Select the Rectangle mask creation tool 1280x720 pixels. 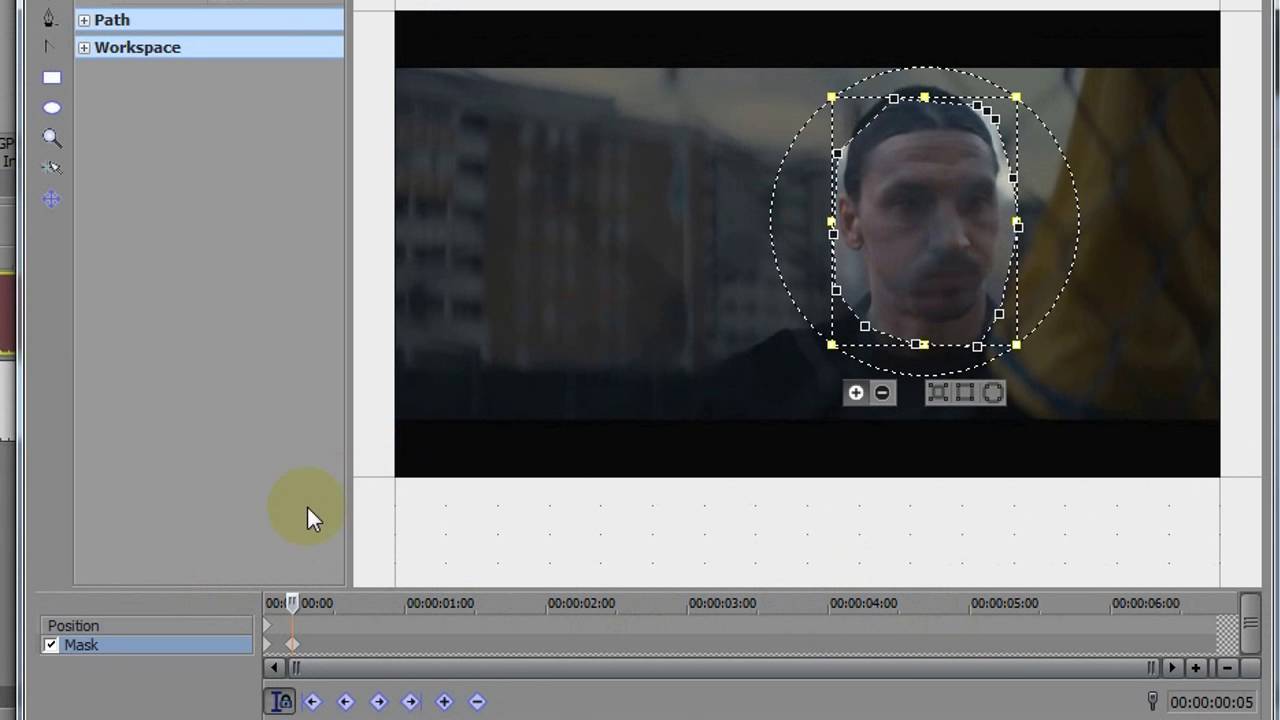click(x=52, y=78)
